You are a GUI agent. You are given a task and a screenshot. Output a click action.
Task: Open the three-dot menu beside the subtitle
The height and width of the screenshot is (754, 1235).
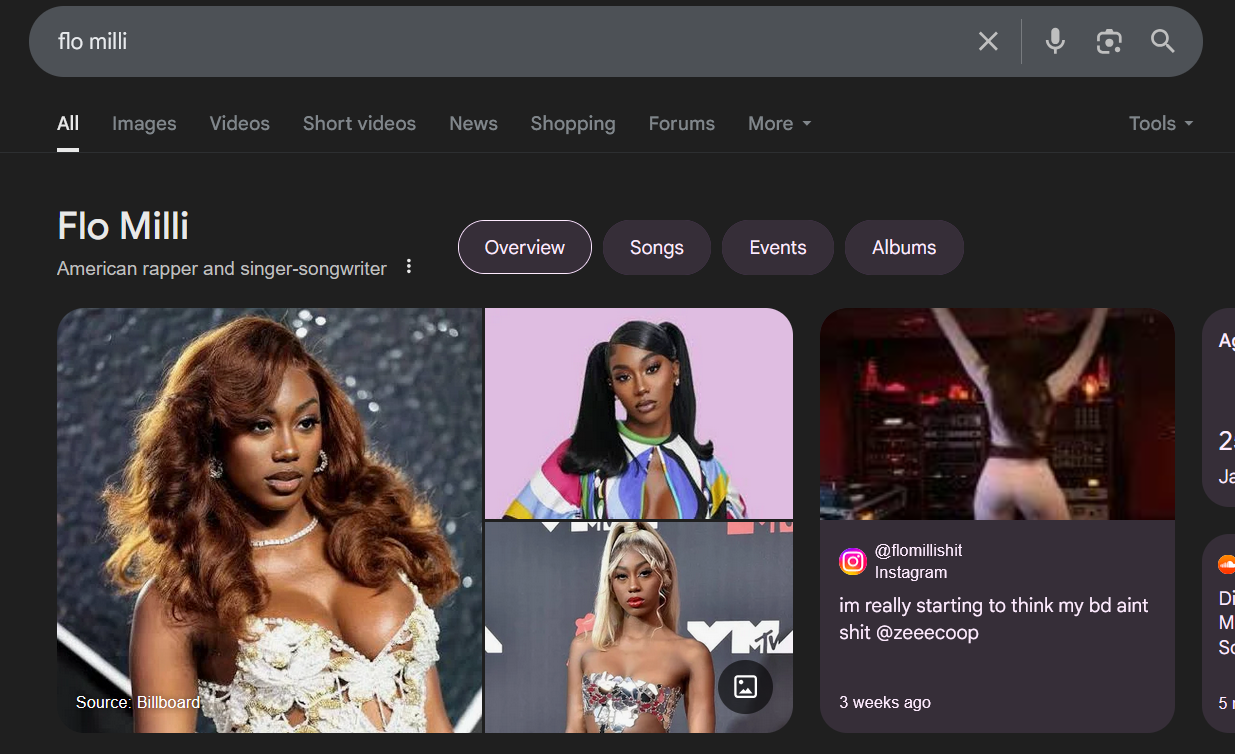coord(408,267)
